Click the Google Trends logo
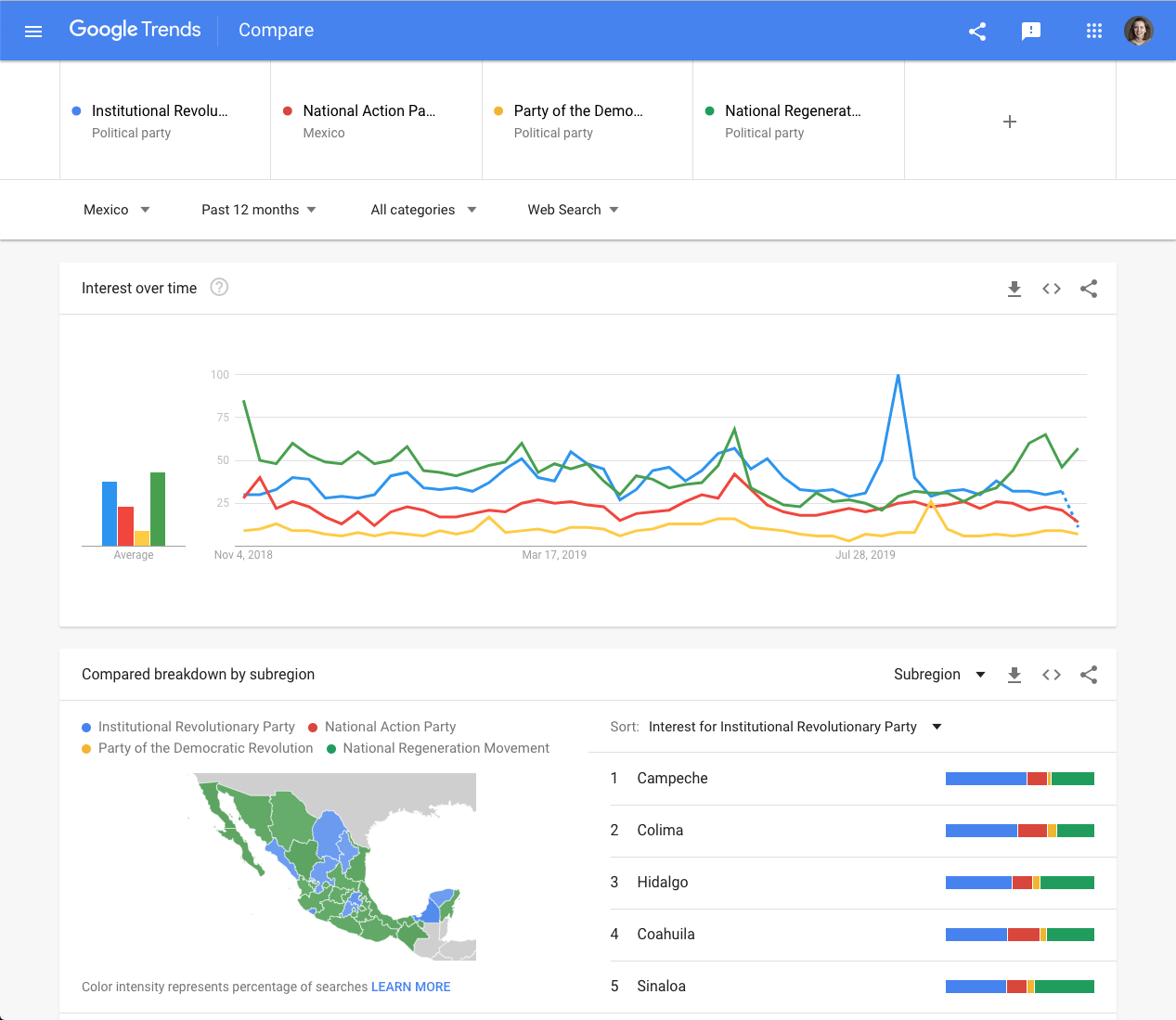Screen dimensions: 1176x1020 pyautogui.click(x=135, y=30)
